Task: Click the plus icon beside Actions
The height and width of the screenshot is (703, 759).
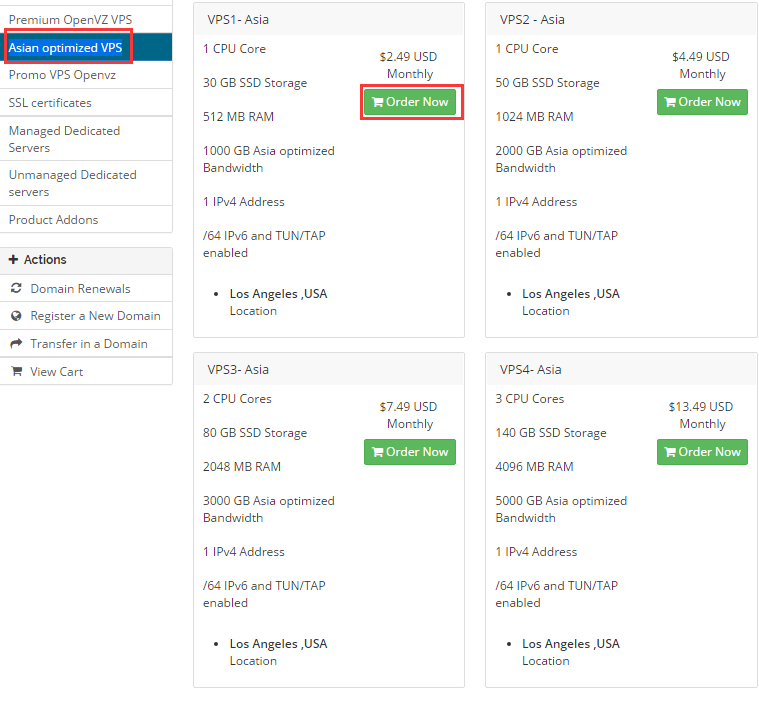Action: (14, 260)
